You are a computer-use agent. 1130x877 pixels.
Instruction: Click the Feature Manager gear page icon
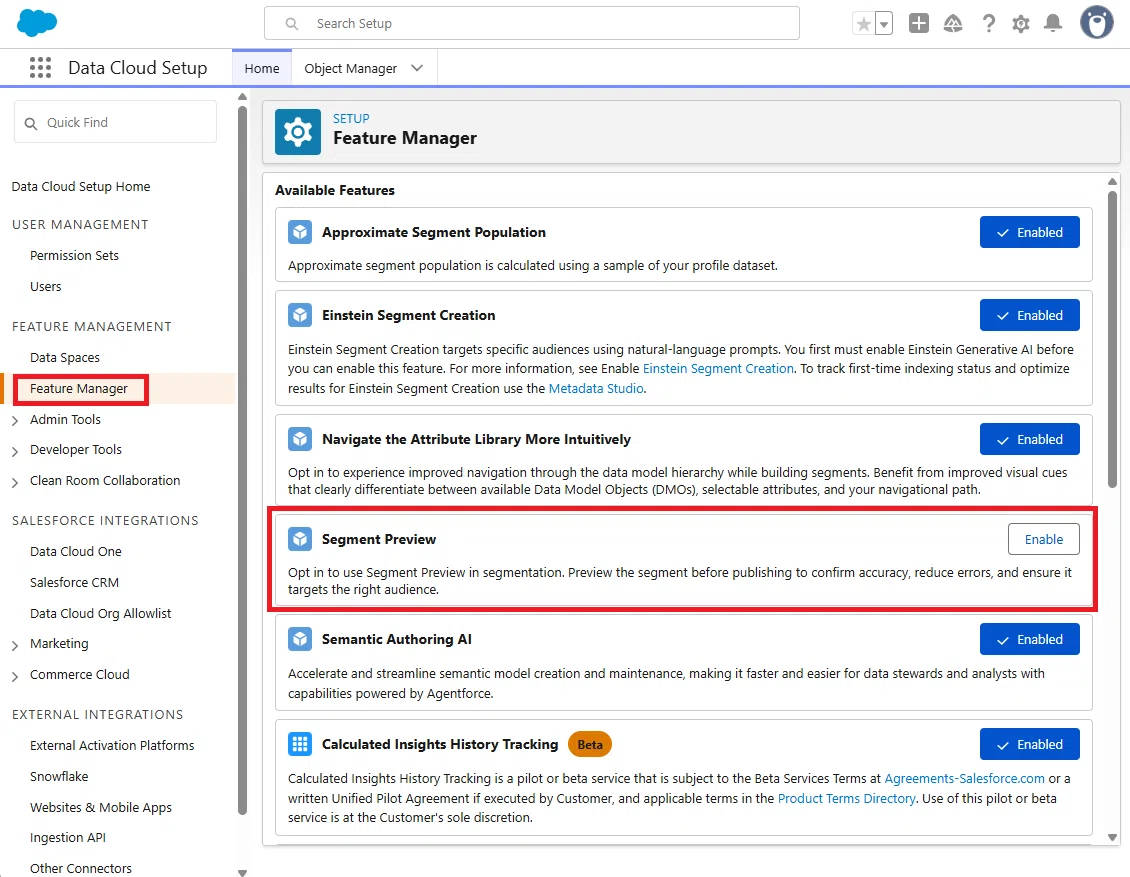click(298, 132)
